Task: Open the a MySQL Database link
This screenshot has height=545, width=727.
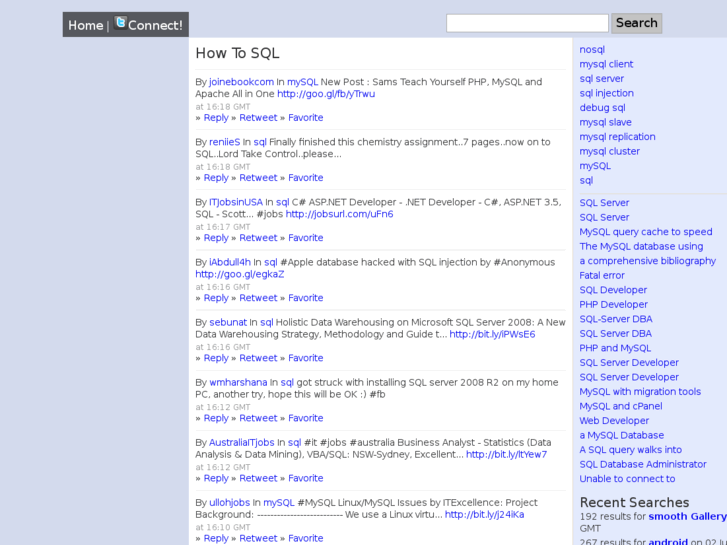Action: [x=621, y=436]
